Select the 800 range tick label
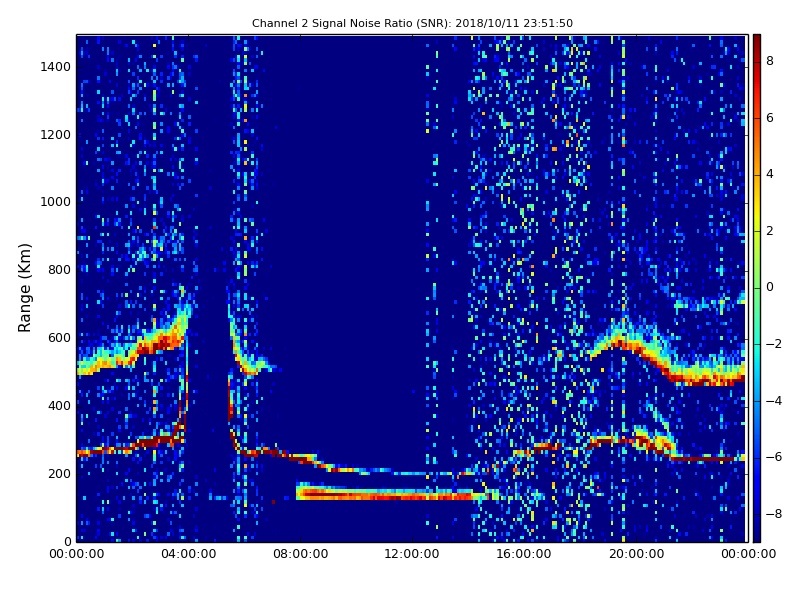Image resolution: width=800 pixels, height=600 pixels. tap(59, 270)
